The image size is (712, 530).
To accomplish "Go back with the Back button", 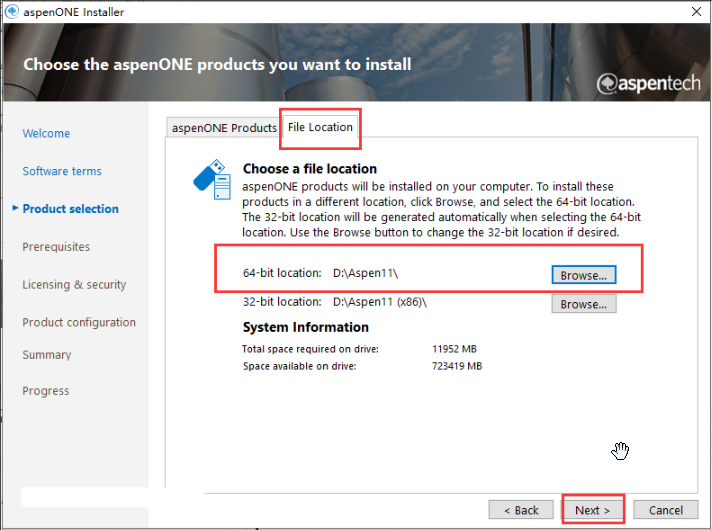I will 521,510.
